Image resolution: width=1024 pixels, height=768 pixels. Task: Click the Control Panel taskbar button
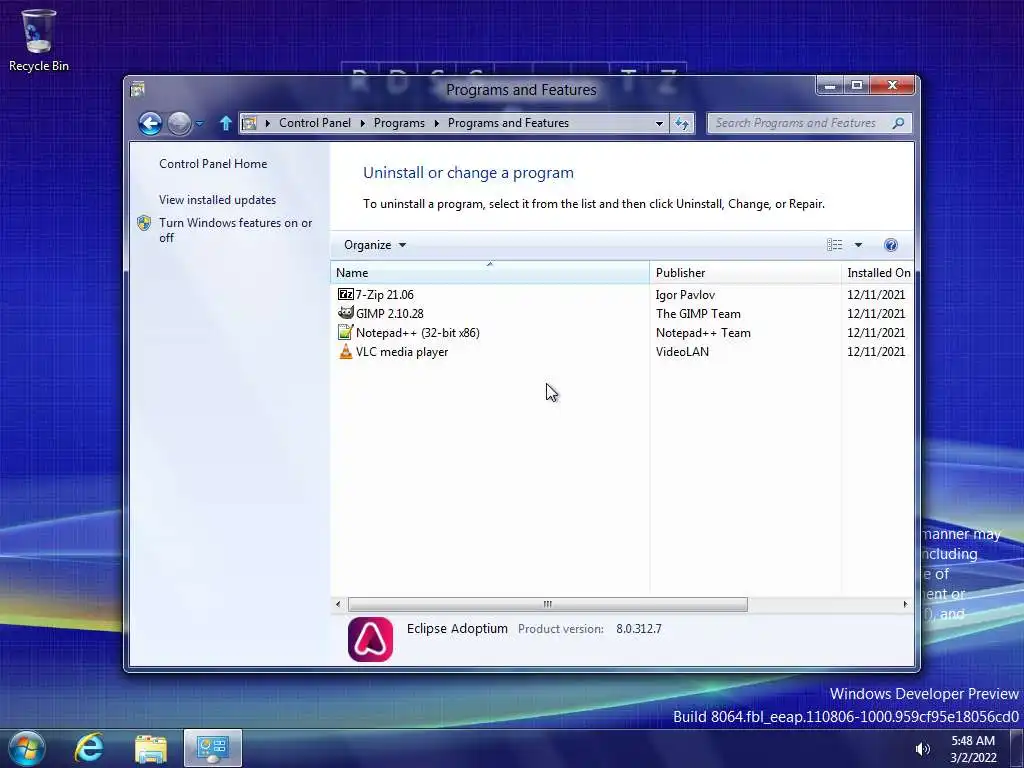[x=213, y=748]
